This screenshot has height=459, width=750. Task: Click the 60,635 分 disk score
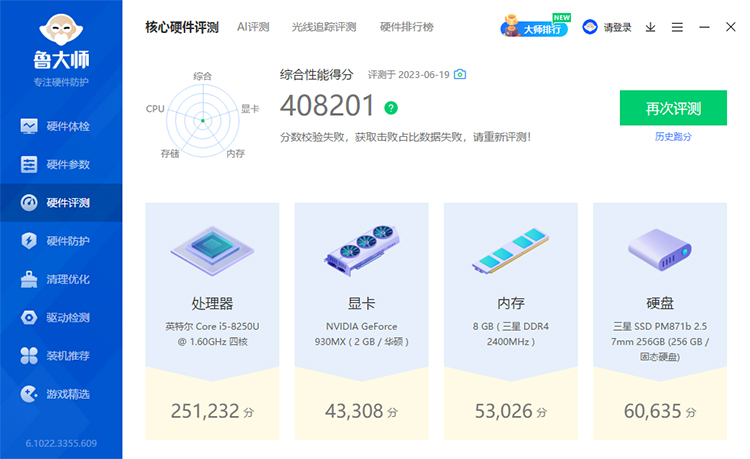click(x=660, y=411)
